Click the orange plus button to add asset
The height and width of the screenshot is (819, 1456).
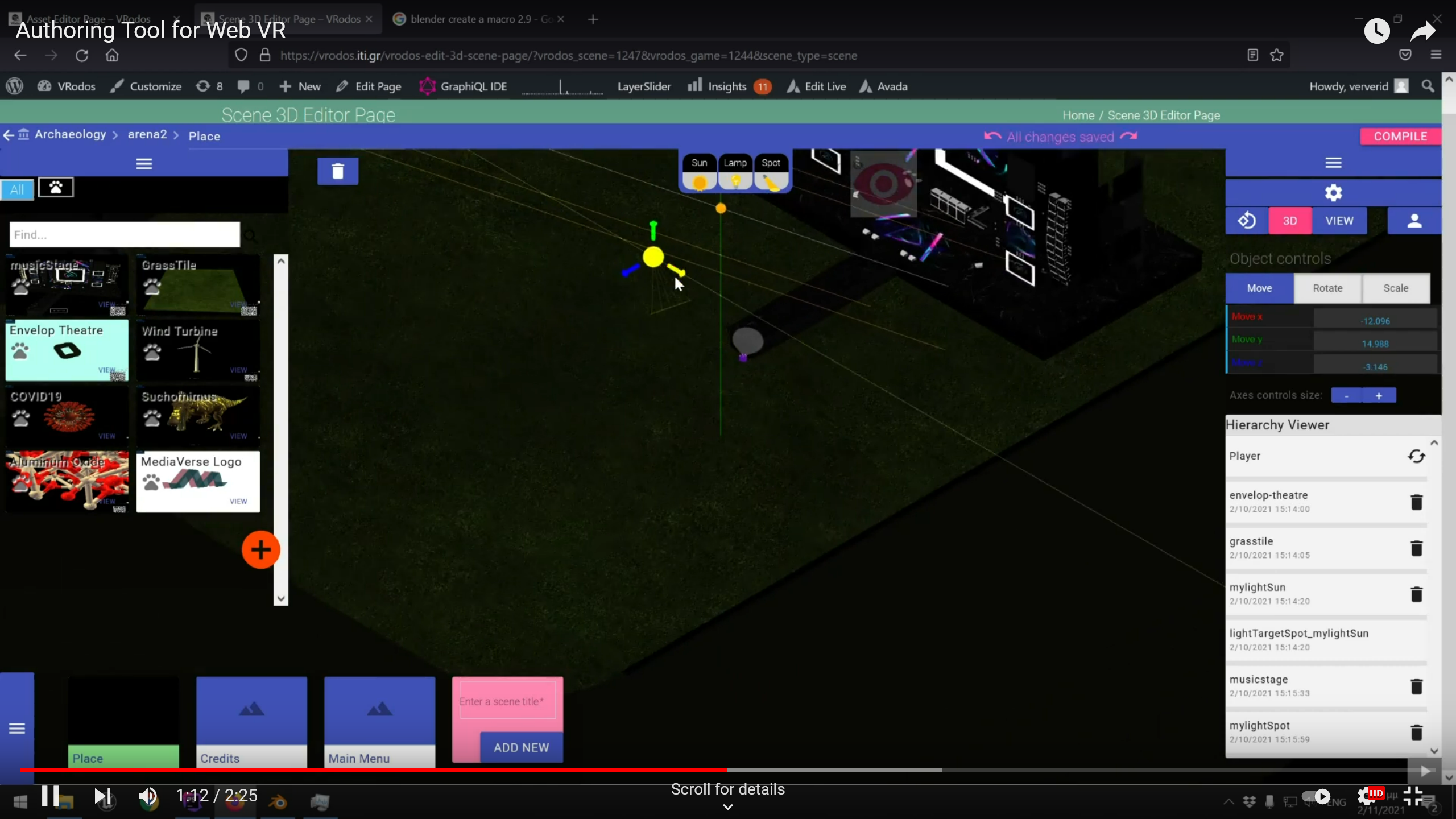click(261, 549)
